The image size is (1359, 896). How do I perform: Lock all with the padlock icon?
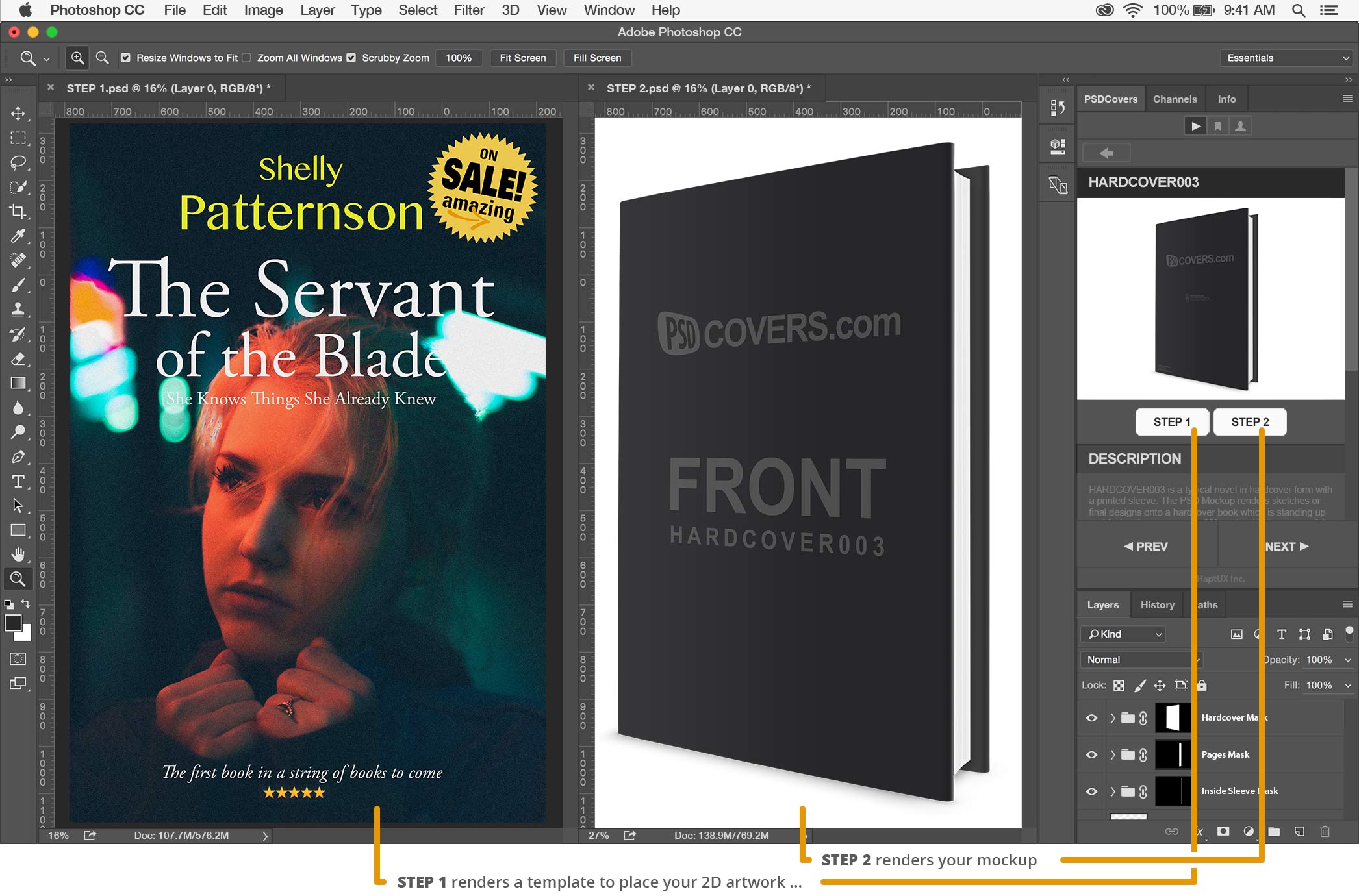click(x=1202, y=685)
